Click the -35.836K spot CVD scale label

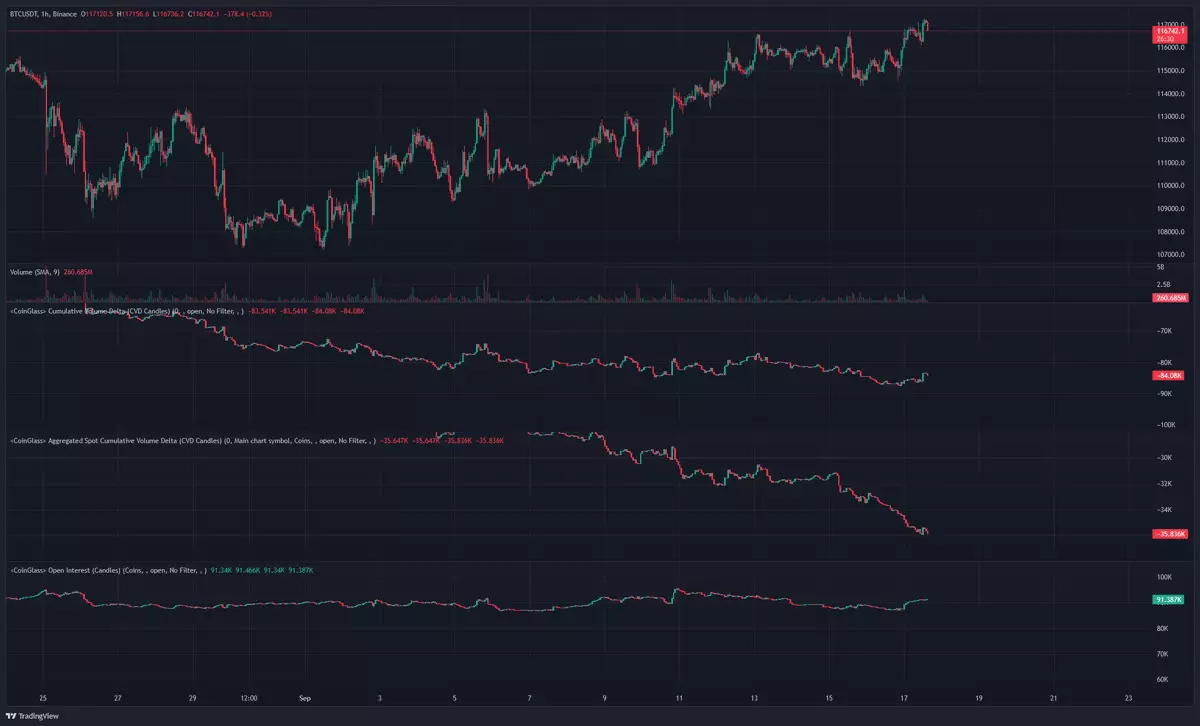[x=1168, y=534]
